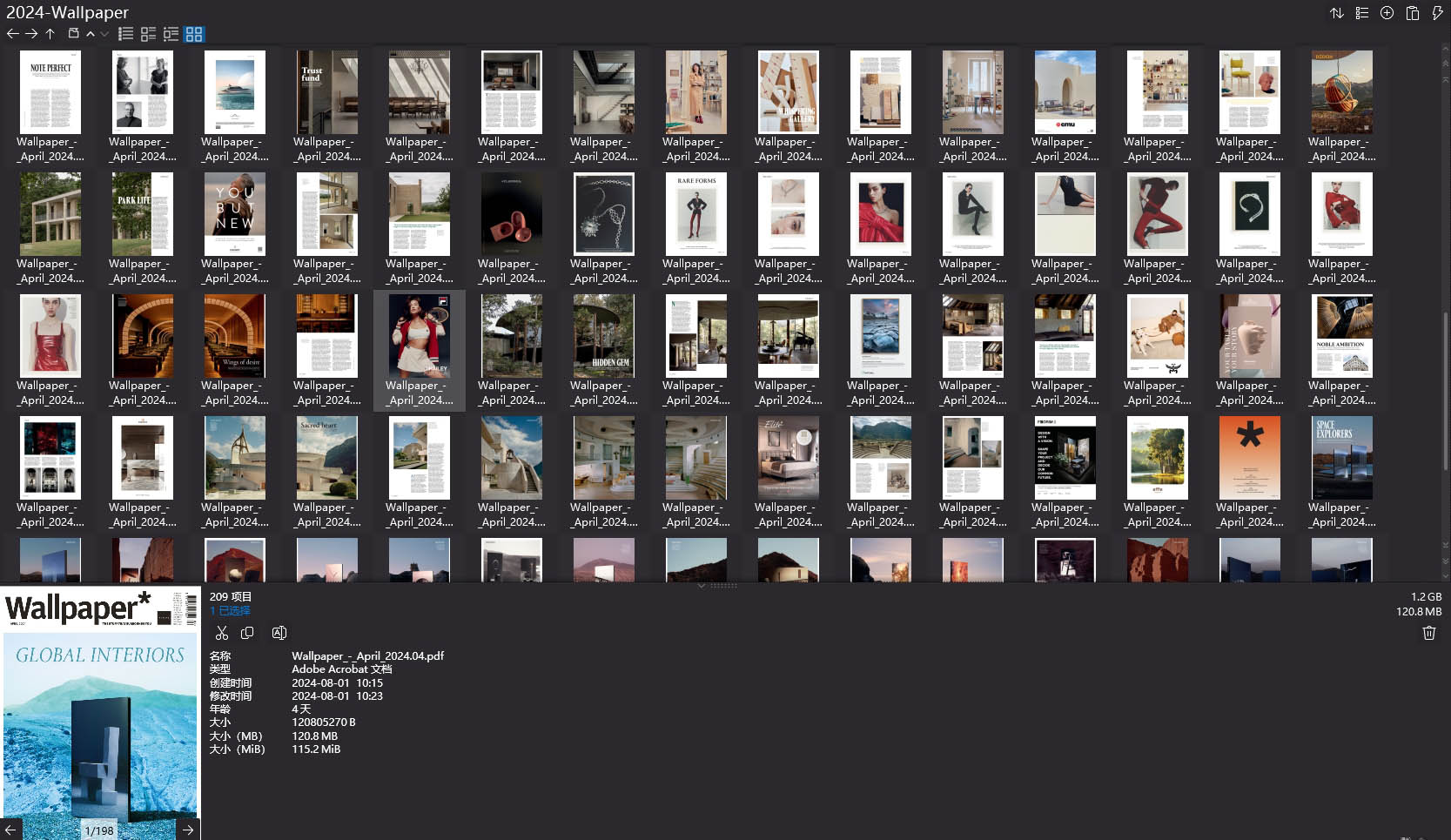
Task: Select the rename icon next to copy
Action: click(x=279, y=633)
